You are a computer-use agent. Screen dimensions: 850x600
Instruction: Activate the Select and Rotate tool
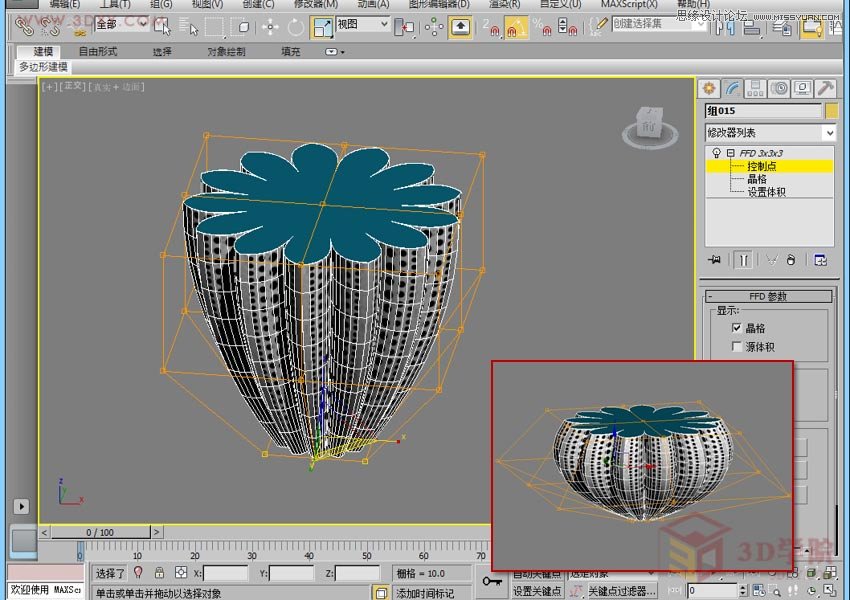(295, 25)
